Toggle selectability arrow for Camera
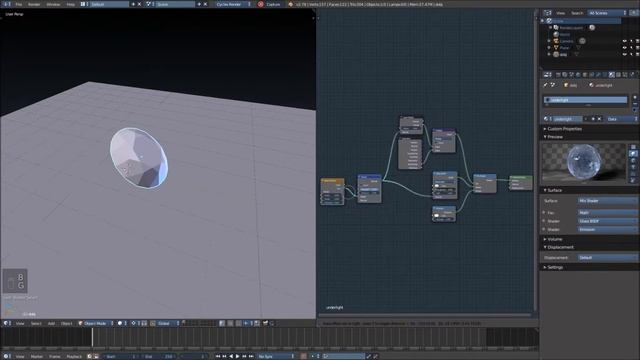The height and width of the screenshot is (360, 640). [x=631, y=41]
